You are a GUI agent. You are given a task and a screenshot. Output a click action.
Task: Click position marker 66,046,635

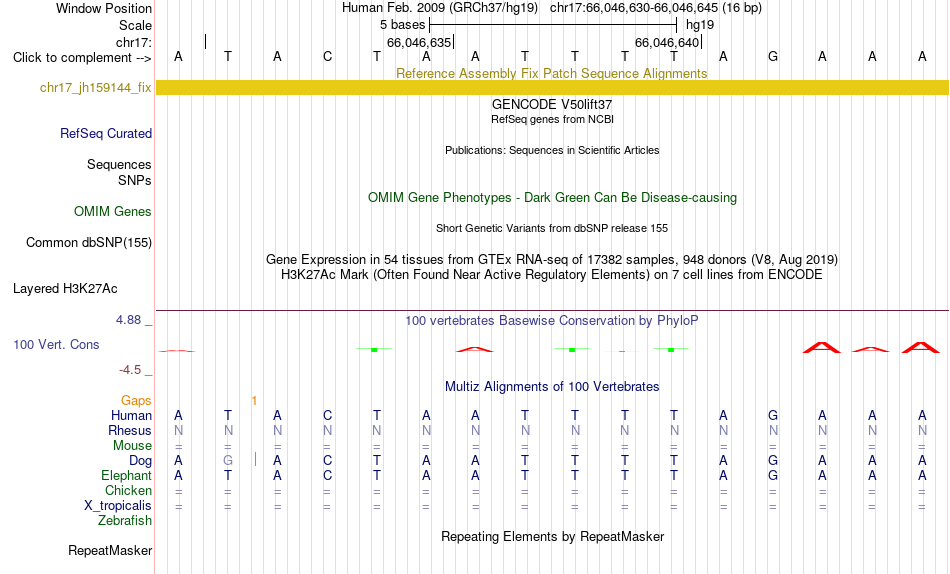[419, 42]
